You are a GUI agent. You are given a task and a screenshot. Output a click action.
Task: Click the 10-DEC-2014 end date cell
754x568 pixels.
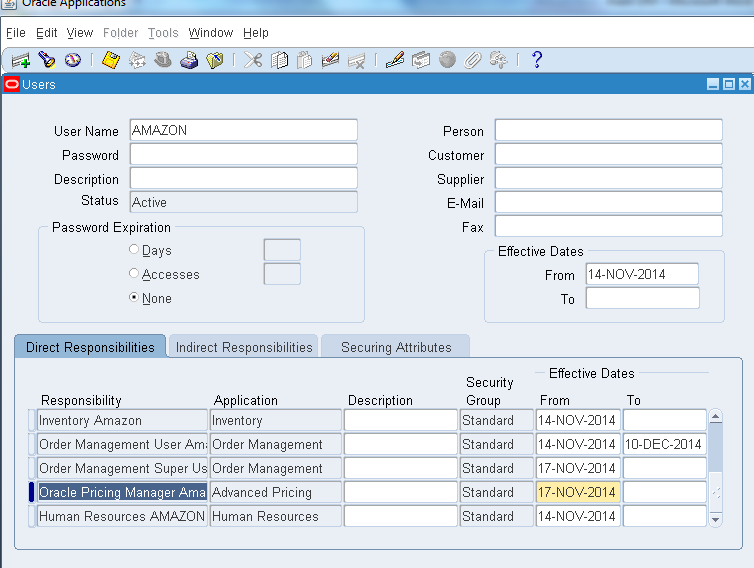(664, 444)
